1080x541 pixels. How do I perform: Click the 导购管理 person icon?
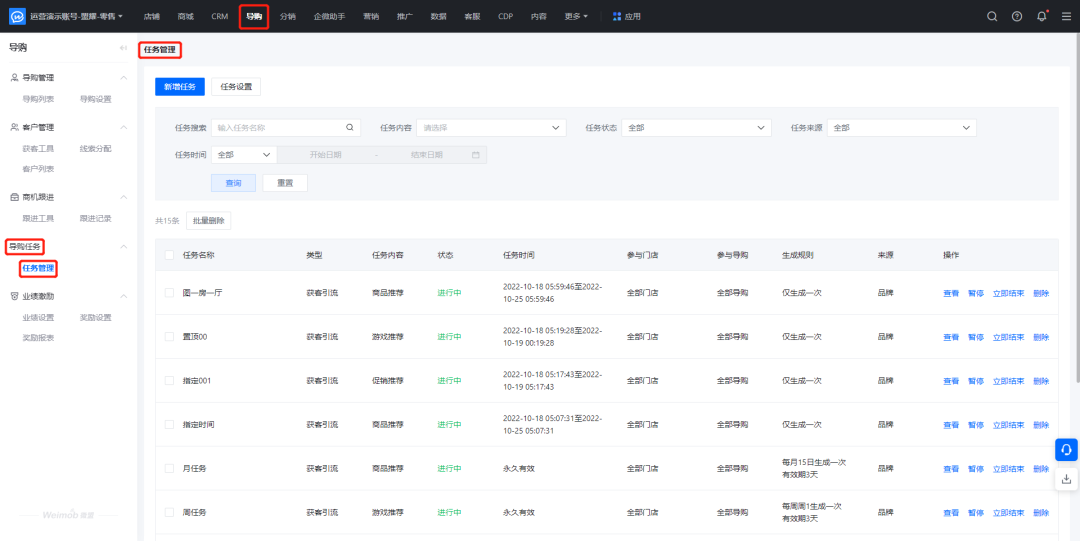14,78
